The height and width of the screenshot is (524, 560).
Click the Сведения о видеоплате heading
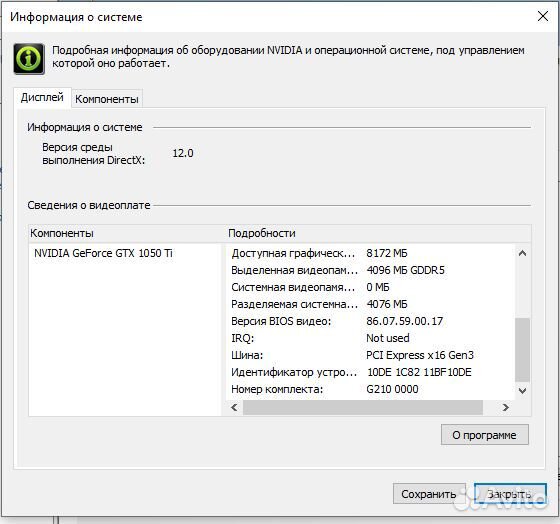pyautogui.click(x=89, y=205)
